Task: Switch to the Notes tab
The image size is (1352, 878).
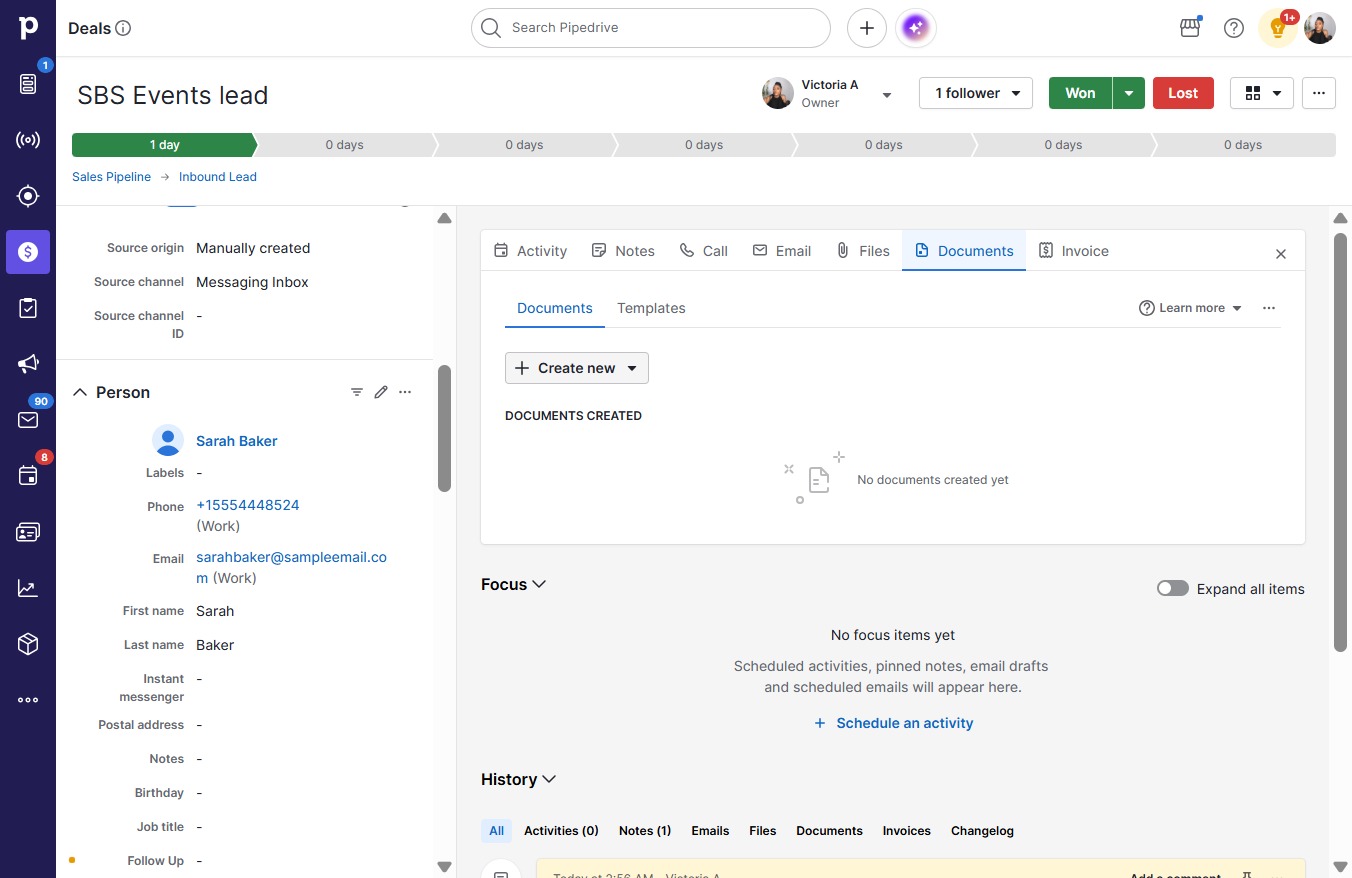Action: 623,251
